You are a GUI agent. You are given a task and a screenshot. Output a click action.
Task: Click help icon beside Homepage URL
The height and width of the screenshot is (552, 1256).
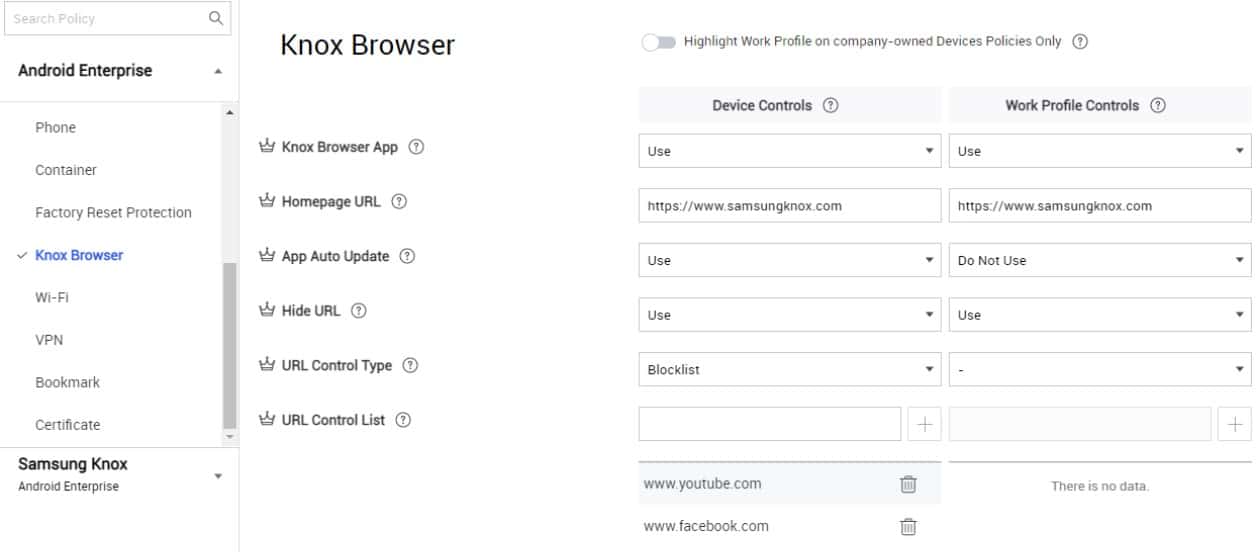[x=399, y=202]
